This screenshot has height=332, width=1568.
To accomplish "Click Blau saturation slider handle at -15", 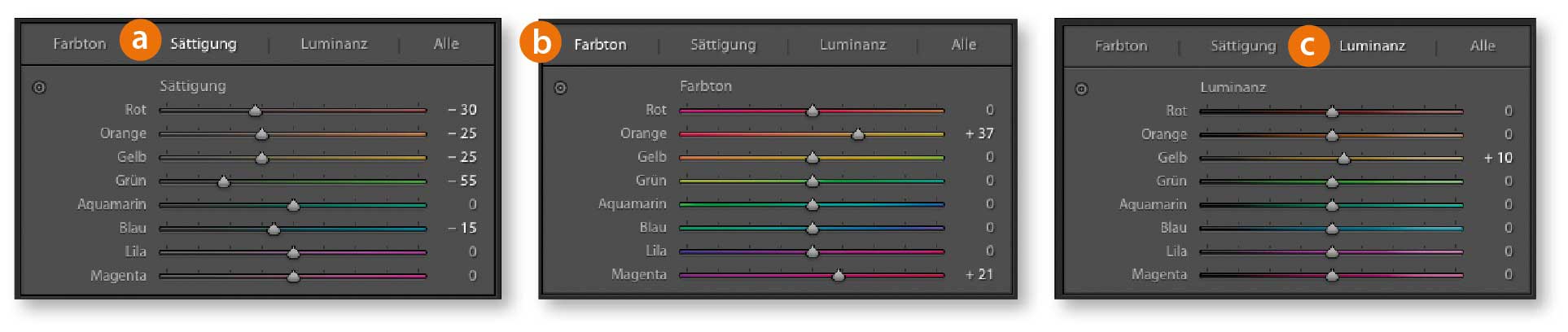I will click(x=274, y=229).
